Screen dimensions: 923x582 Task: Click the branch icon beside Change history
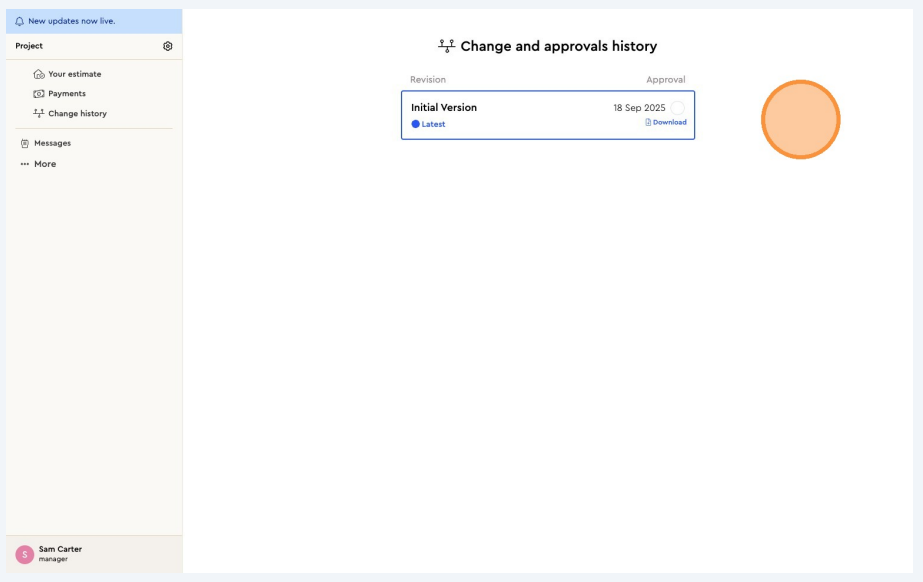click(x=39, y=114)
